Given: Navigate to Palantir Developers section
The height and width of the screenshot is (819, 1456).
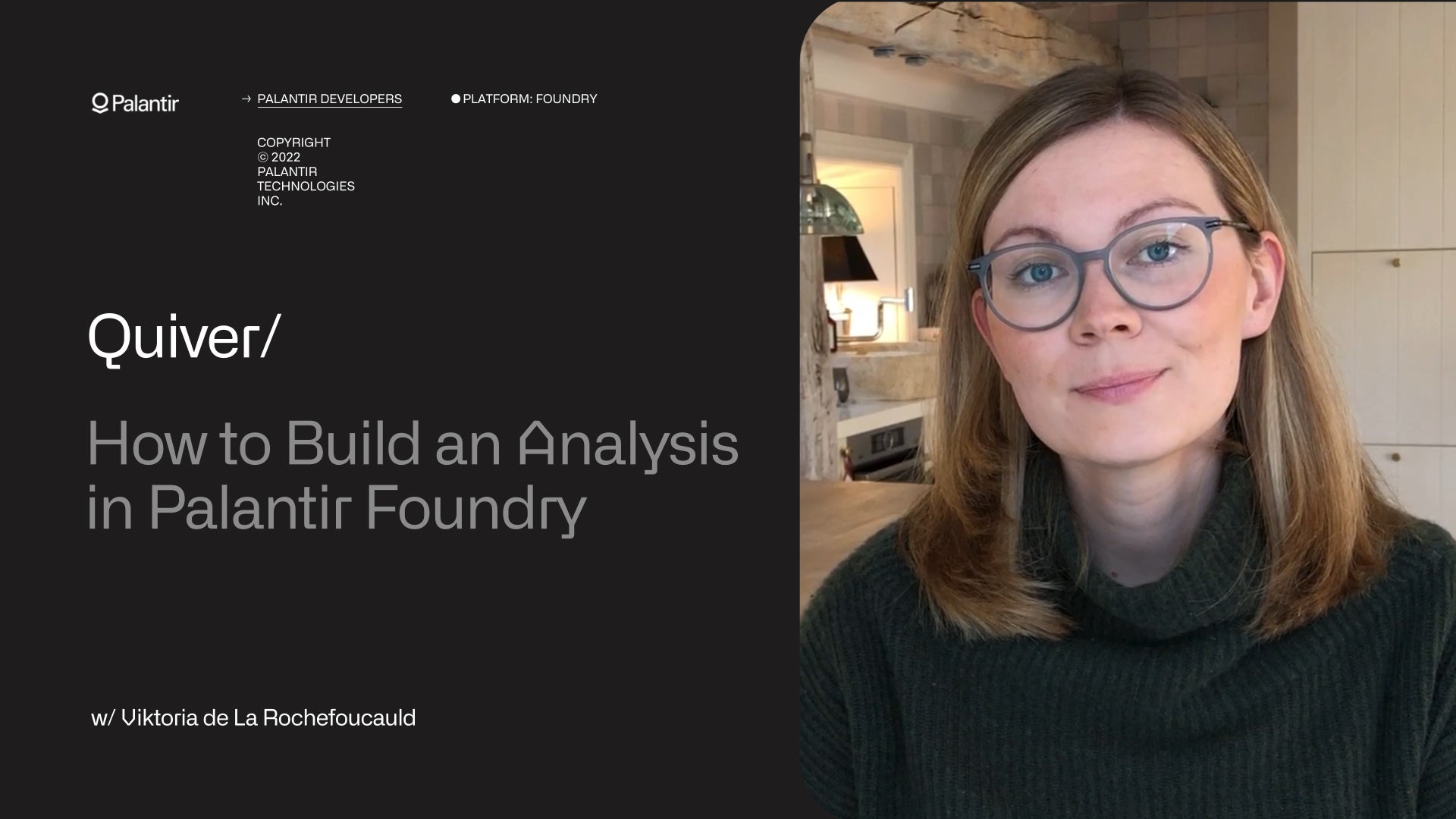Looking at the screenshot, I should coord(329,98).
